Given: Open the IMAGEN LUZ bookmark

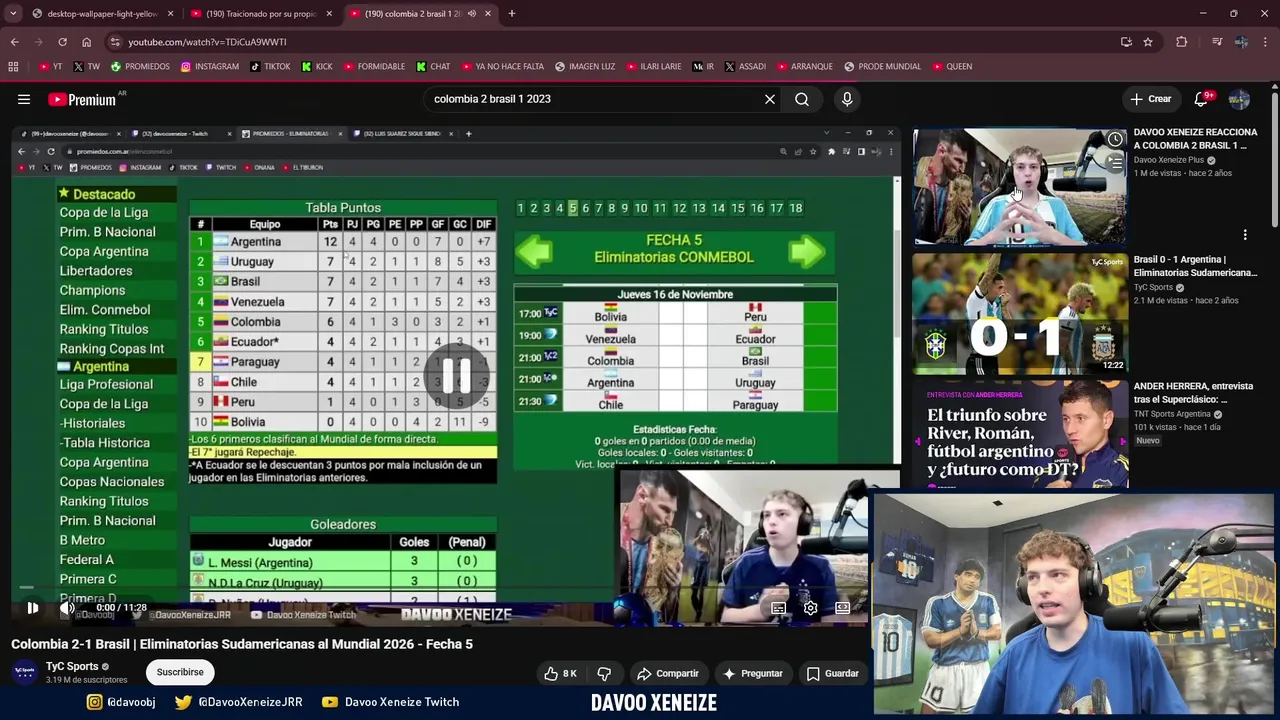Looking at the screenshot, I should click(585, 67).
